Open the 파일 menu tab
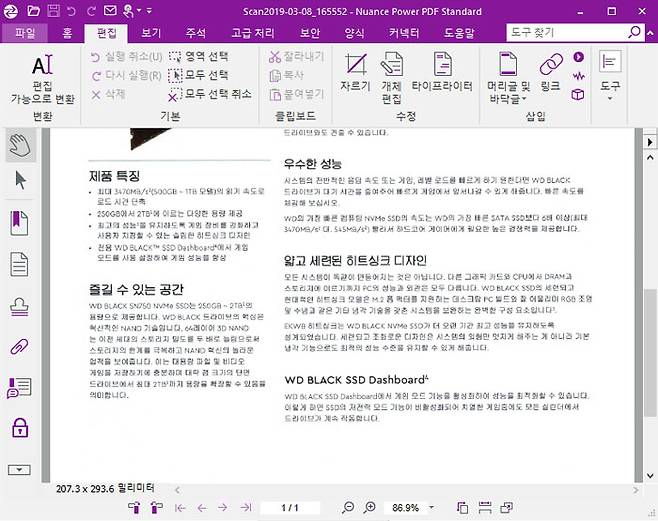The width and height of the screenshot is (658, 521). point(25,33)
